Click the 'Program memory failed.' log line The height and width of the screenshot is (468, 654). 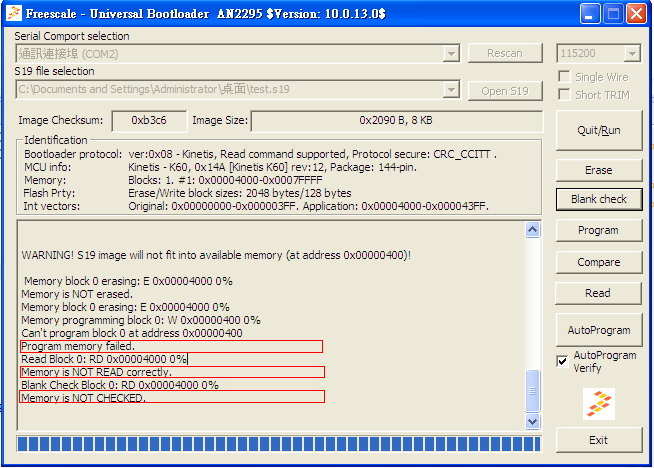(x=78, y=346)
